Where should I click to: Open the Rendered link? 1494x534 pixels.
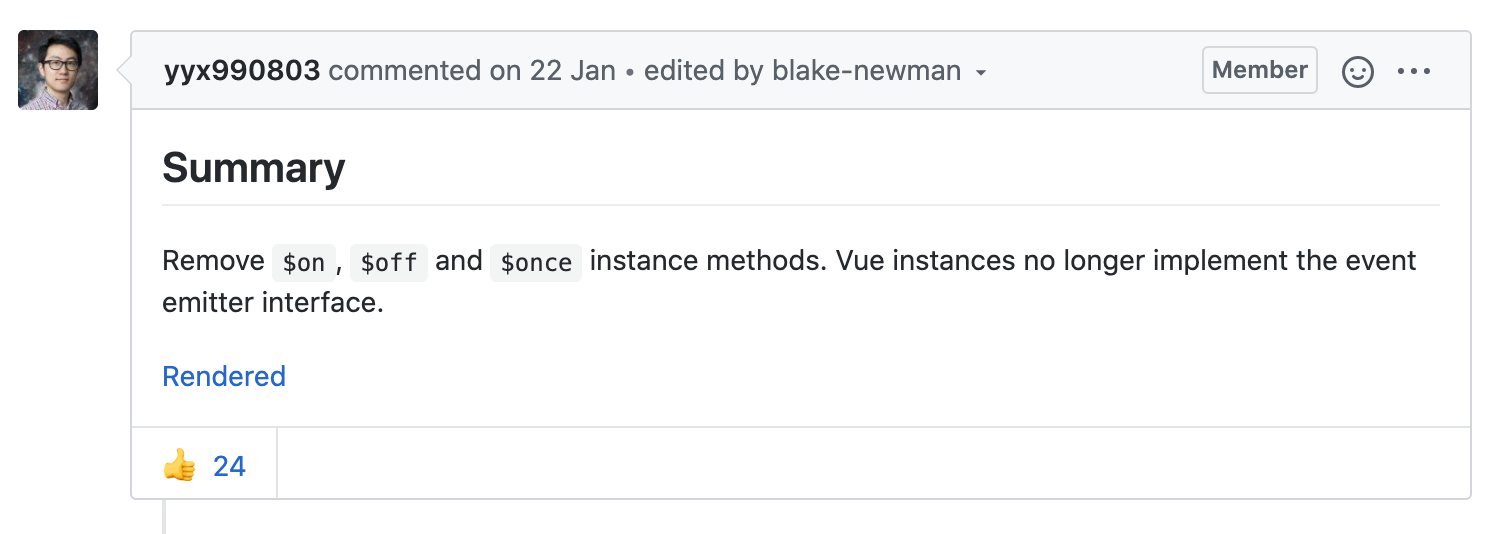[x=224, y=376]
